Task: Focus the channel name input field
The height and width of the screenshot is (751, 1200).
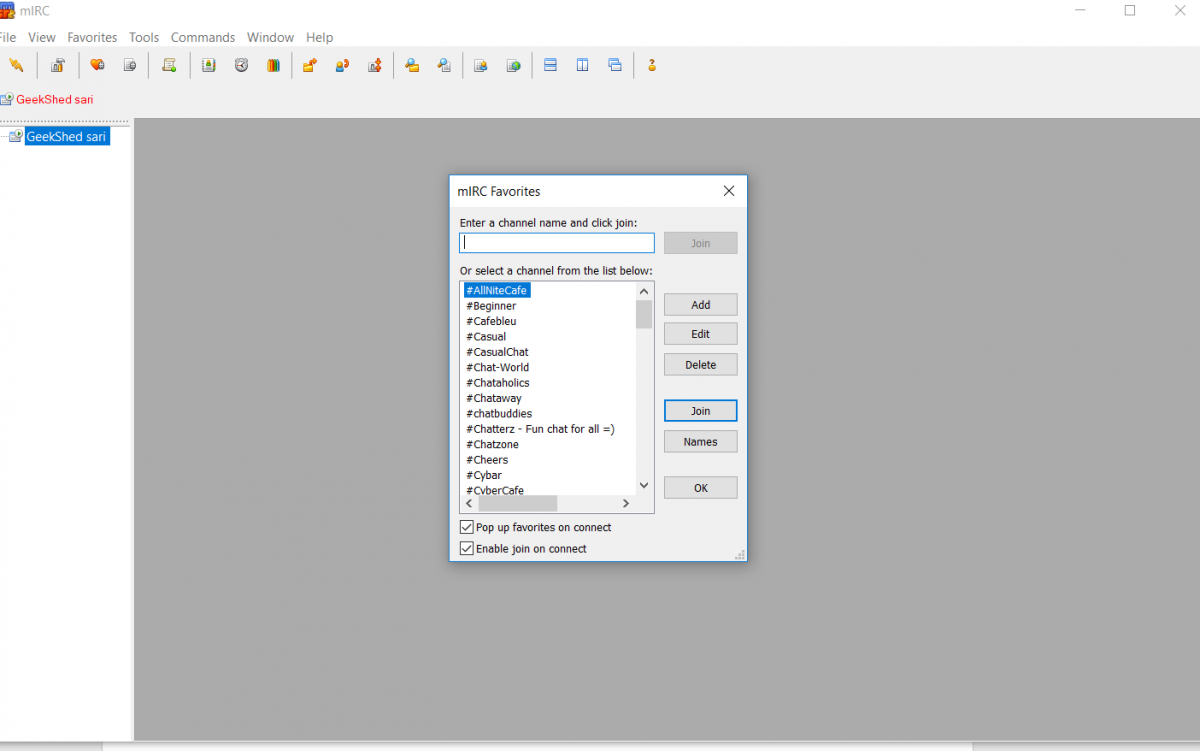Action: click(x=557, y=243)
